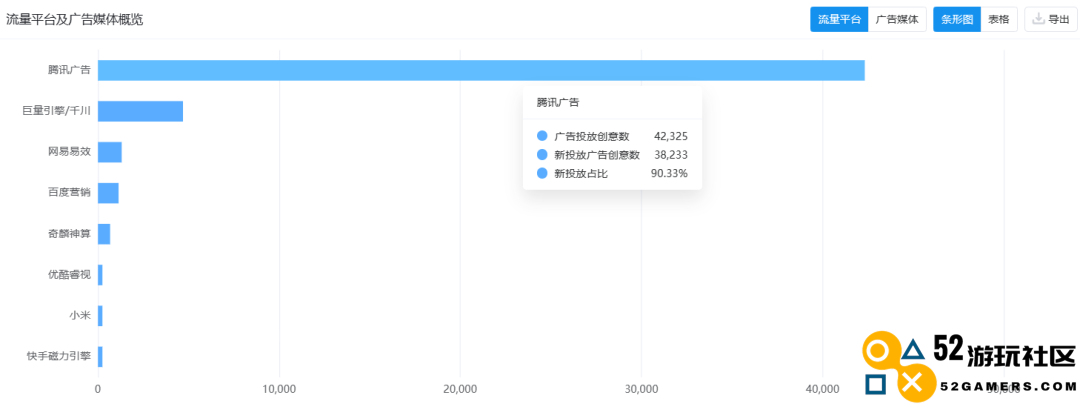Click tooltip value 42,325
Image resolution: width=1080 pixels, height=404 pixels.
tap(671, 136)
